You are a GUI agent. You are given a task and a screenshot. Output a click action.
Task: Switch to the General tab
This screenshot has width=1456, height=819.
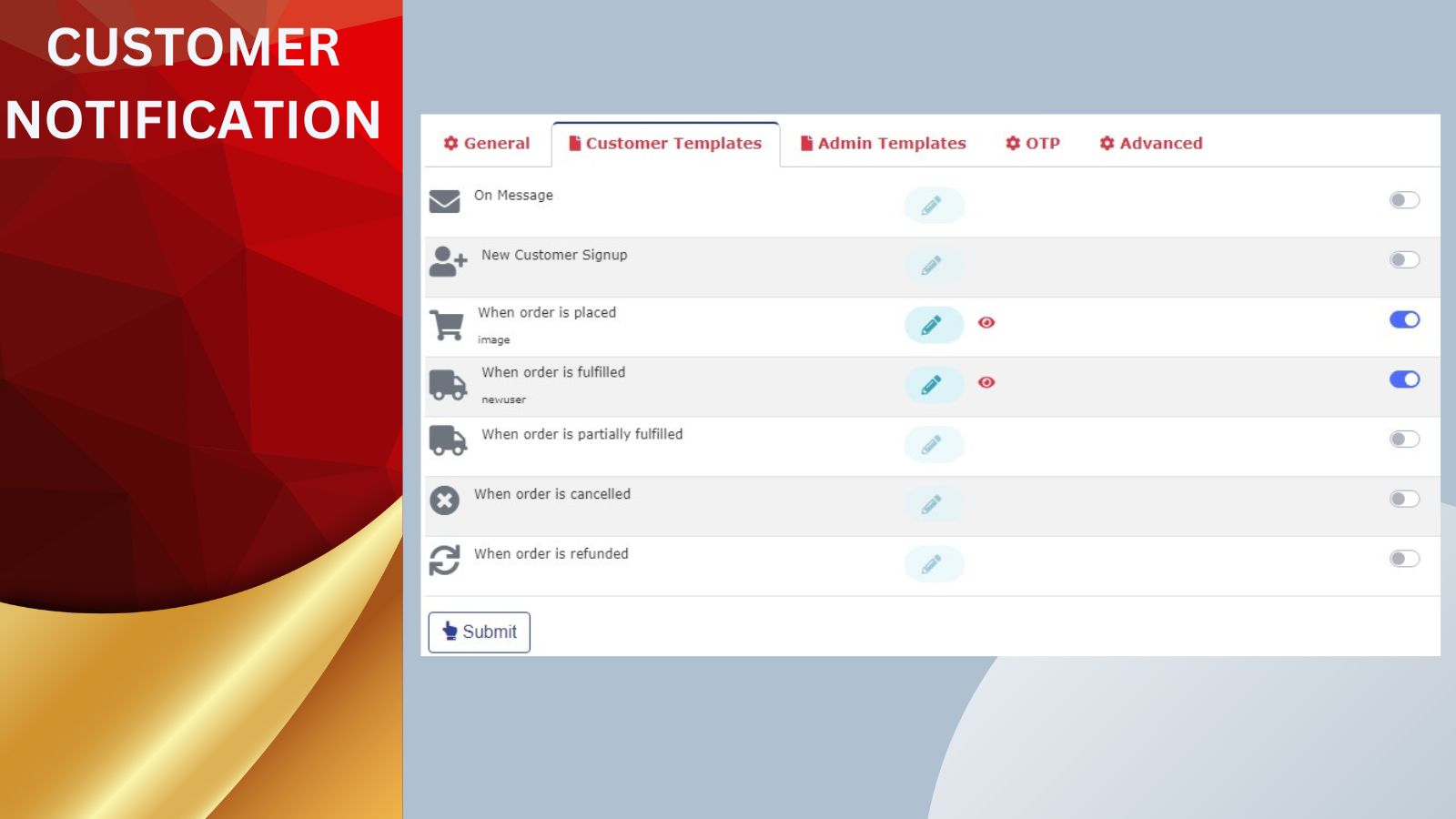coord(487,144)
